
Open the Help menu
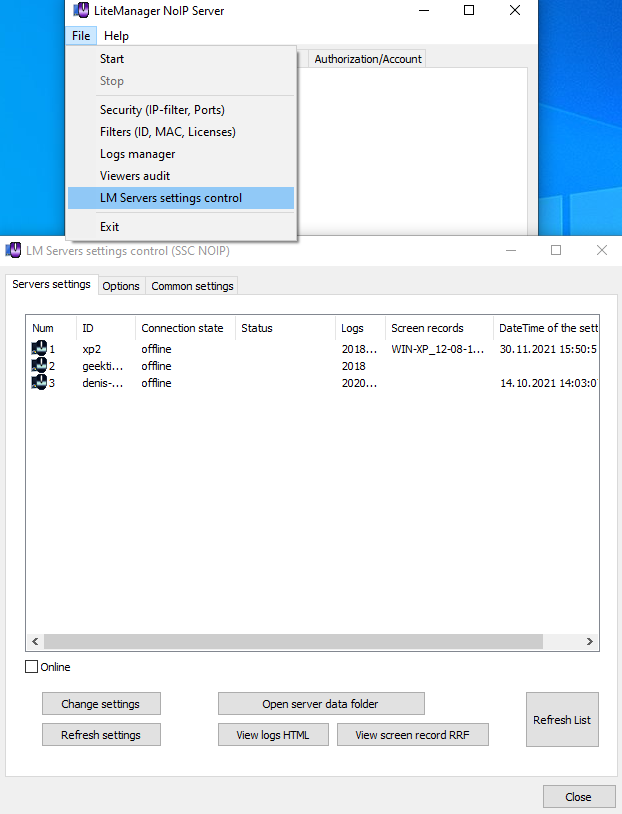click(x=116, y=36)
